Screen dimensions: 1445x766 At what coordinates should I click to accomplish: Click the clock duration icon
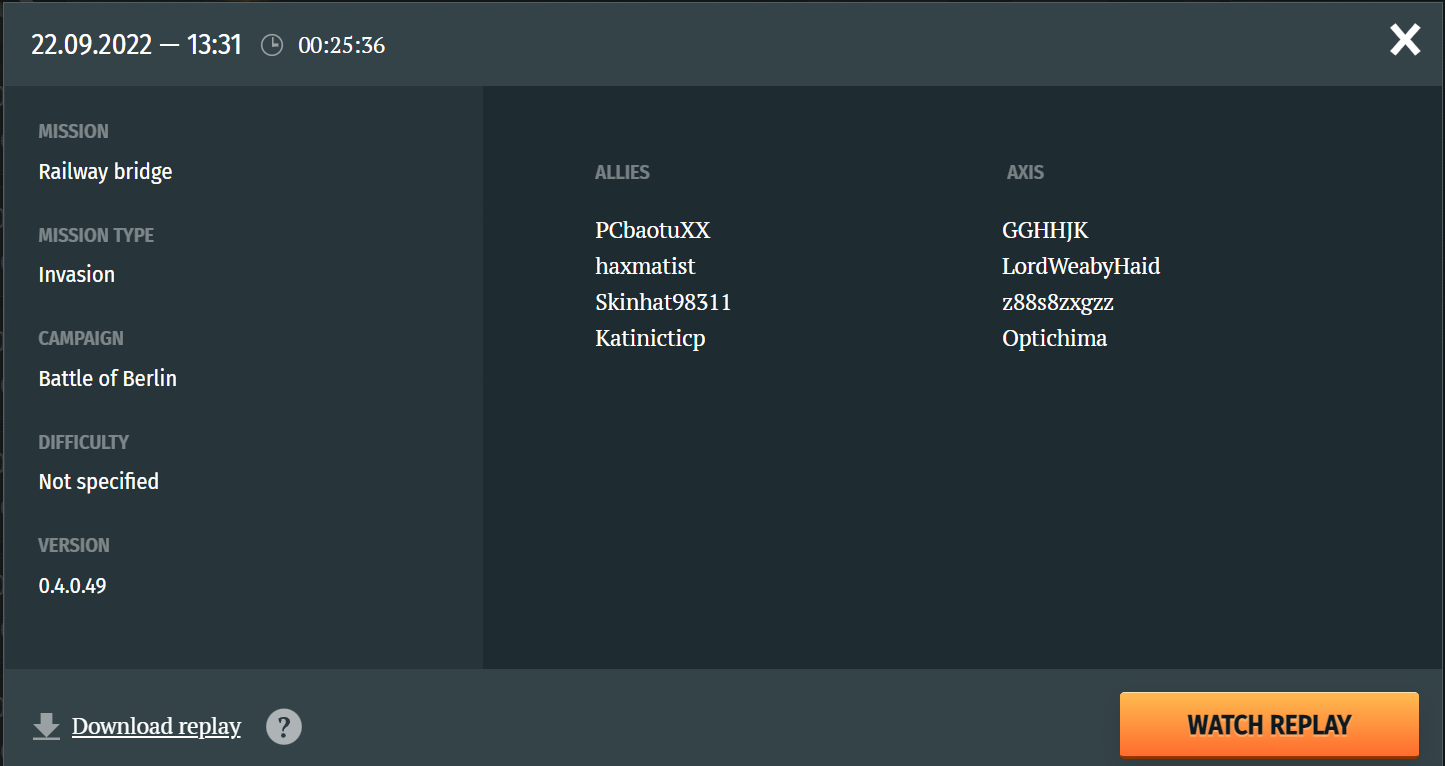point(272,45)
